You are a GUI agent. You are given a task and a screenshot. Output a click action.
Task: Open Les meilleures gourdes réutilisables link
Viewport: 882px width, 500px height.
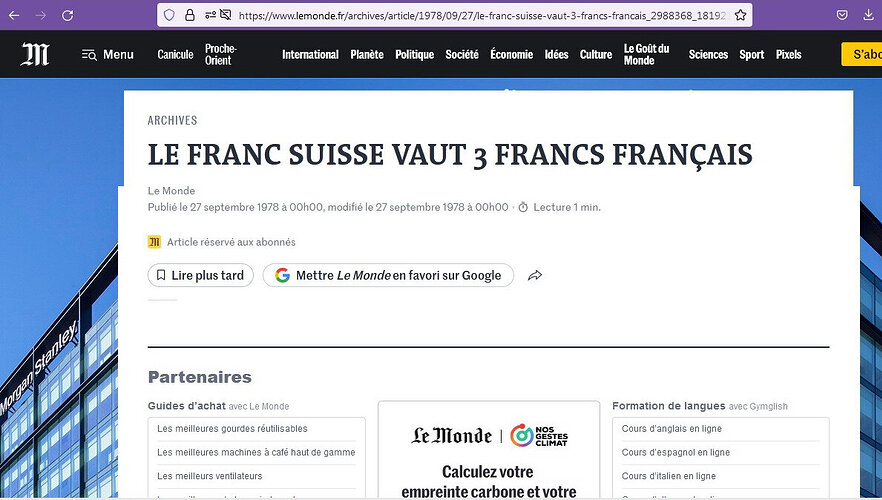pyautogui.click(x=232, y=429)
